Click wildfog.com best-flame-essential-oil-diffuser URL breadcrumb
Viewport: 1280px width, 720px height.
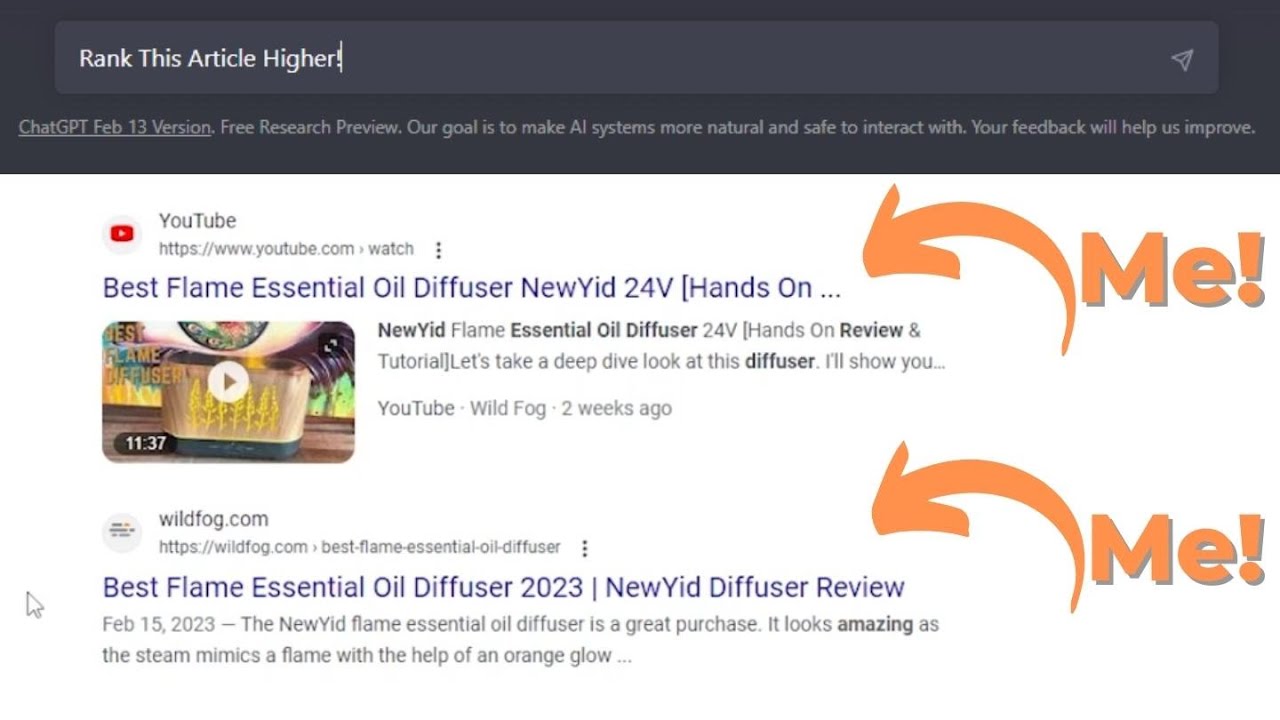tap(360, 547)
